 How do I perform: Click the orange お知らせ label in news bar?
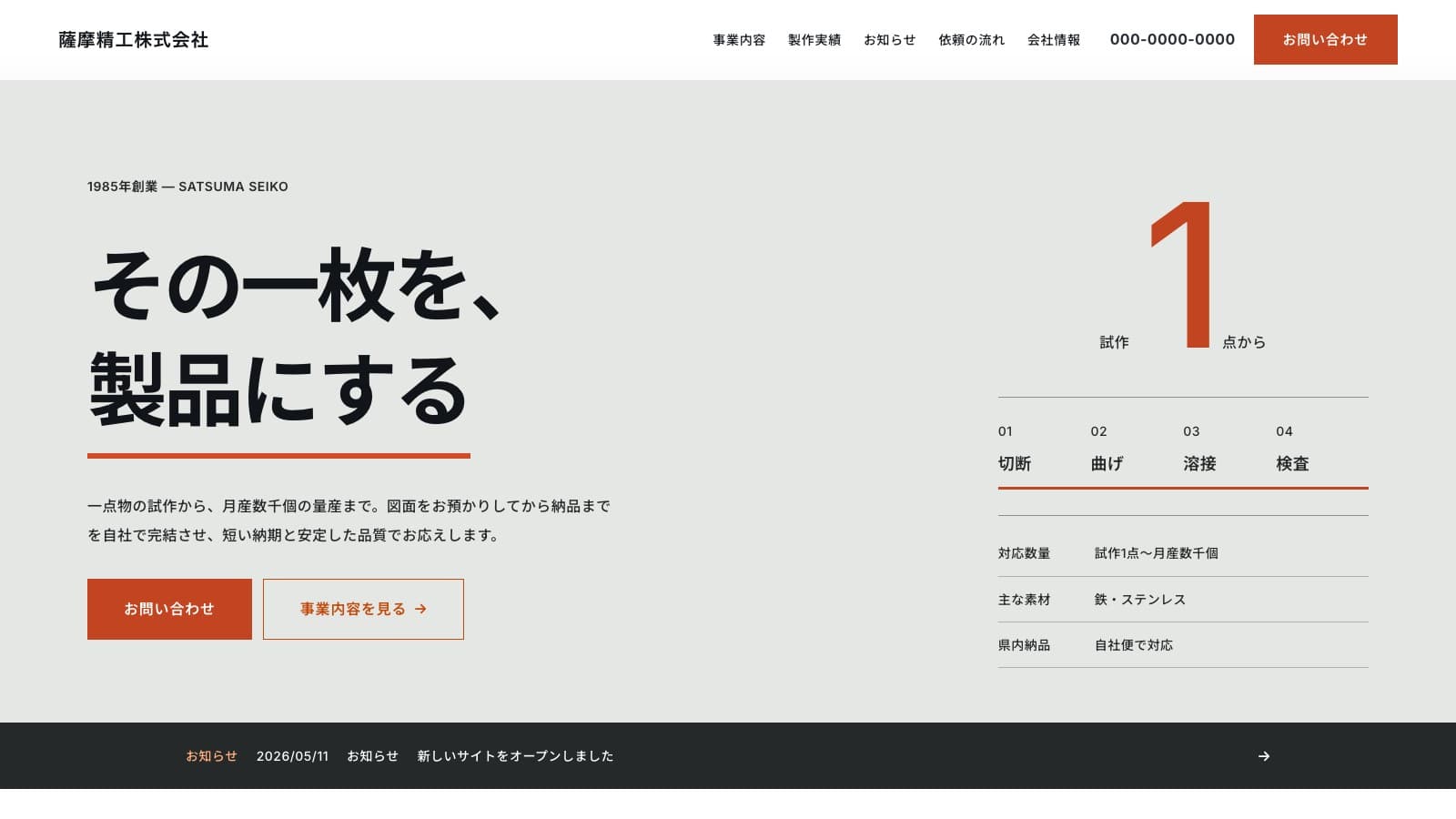(211, 756)
